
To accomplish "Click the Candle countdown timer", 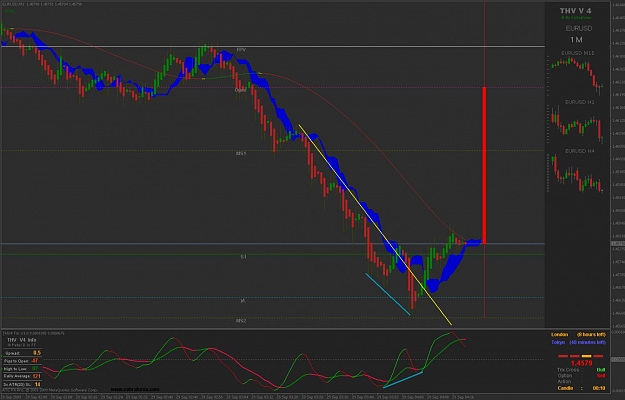I will [599, 388].
